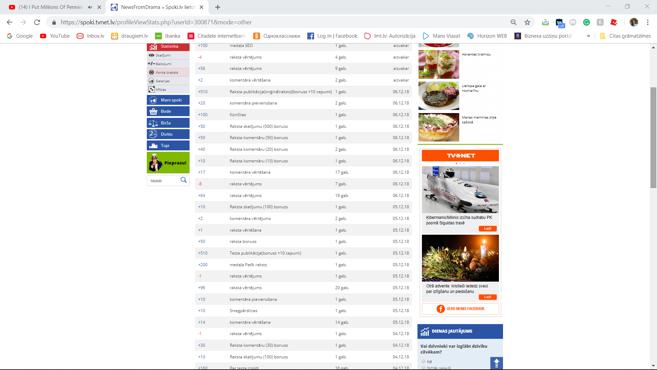
Task: Bookmark this page with the star
Action: point(528,22)
